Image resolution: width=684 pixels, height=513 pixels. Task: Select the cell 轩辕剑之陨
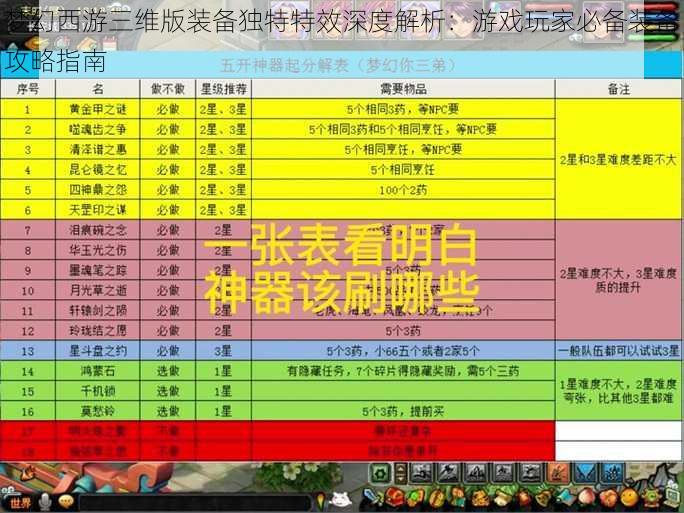pyautogui.click(x=98, y=311)
